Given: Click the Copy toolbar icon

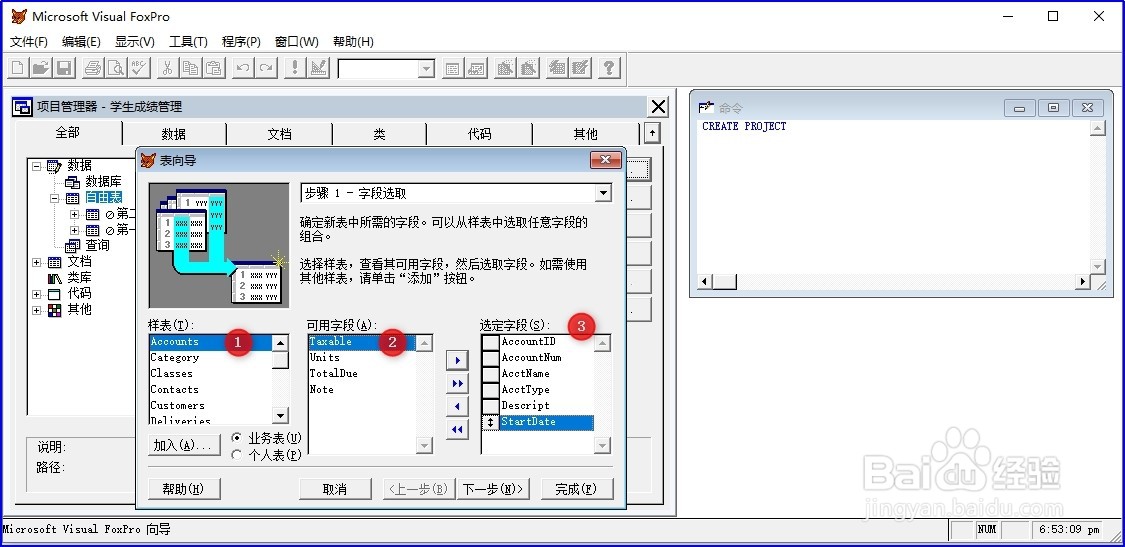Looking at the screenshot, I should click(x=190, y=68).
